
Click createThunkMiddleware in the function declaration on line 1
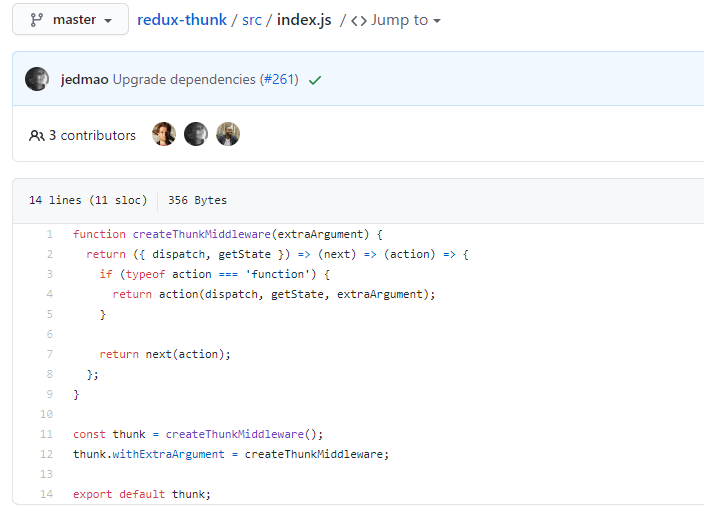(202, 234)
